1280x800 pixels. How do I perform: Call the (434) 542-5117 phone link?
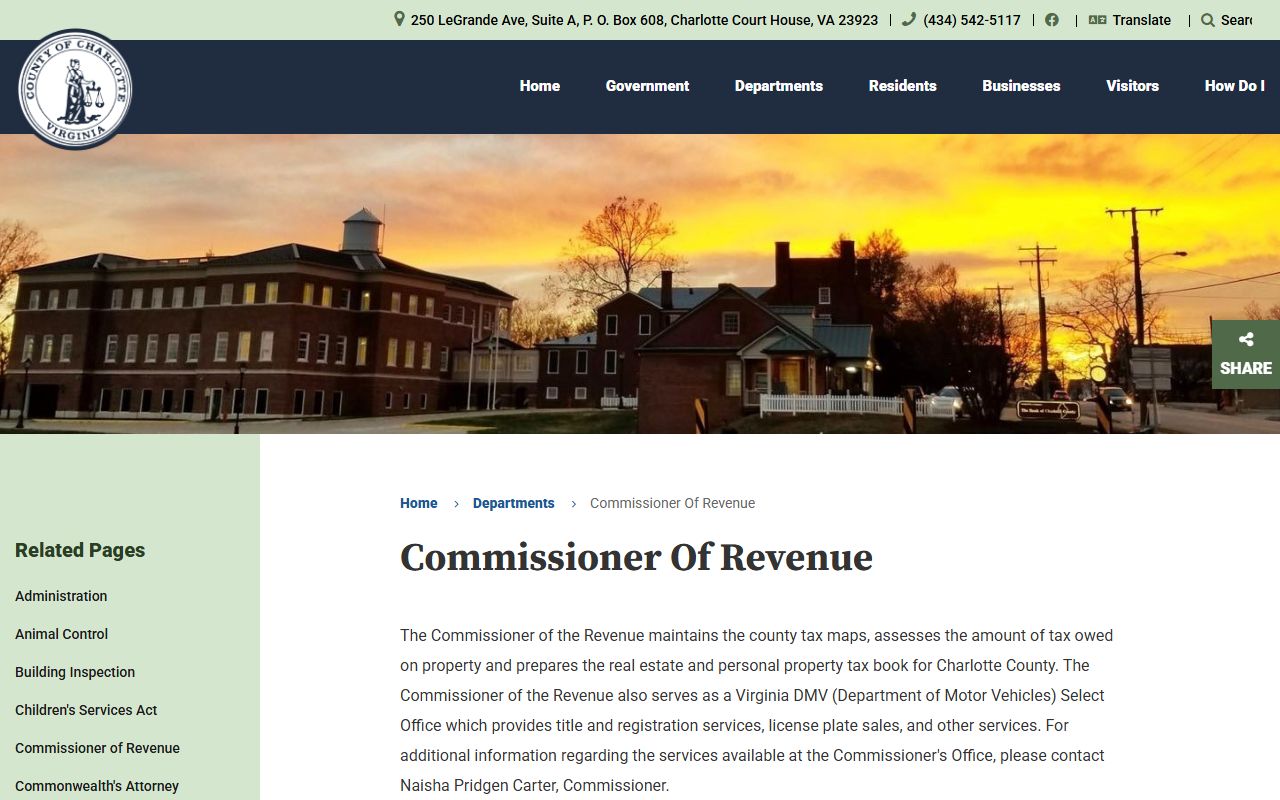[971, 20]
